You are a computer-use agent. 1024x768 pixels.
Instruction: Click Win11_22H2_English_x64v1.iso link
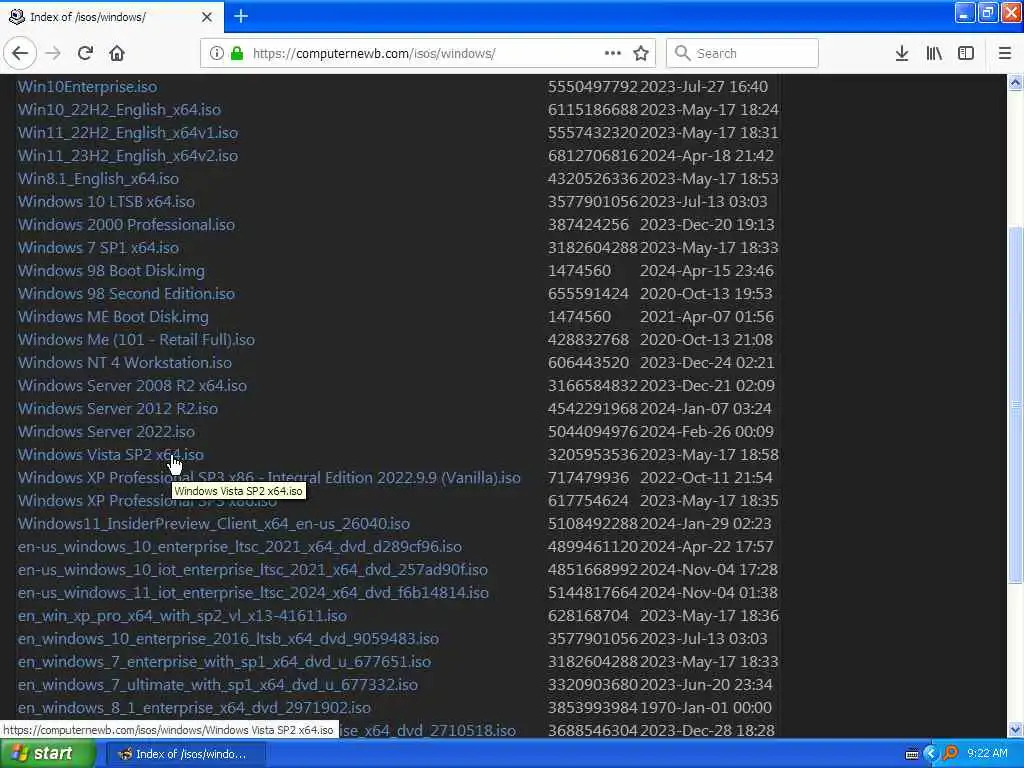coord(127,133)
